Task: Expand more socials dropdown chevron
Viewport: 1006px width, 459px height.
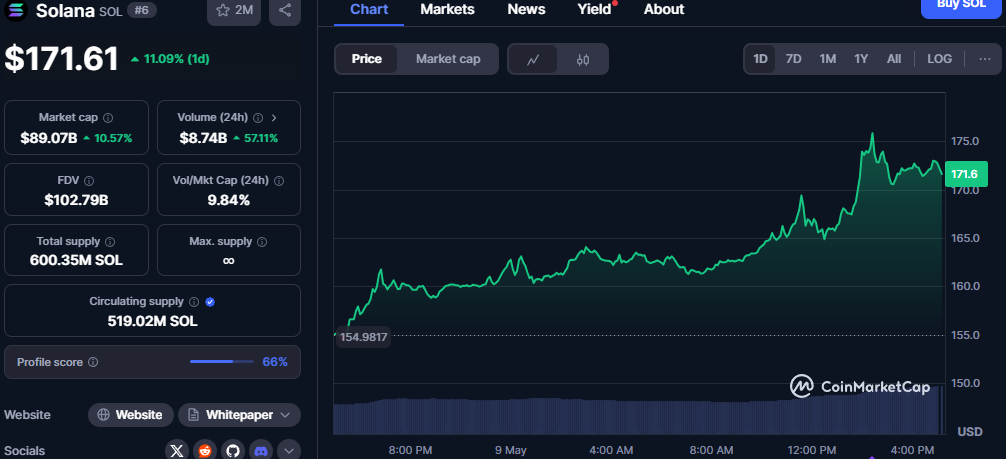Action: point(289,451)
